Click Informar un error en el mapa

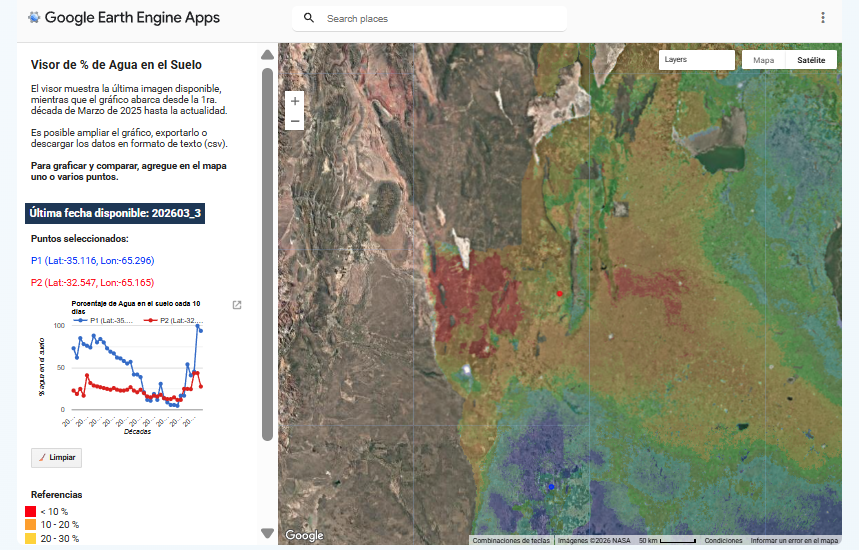click(794, 540)
